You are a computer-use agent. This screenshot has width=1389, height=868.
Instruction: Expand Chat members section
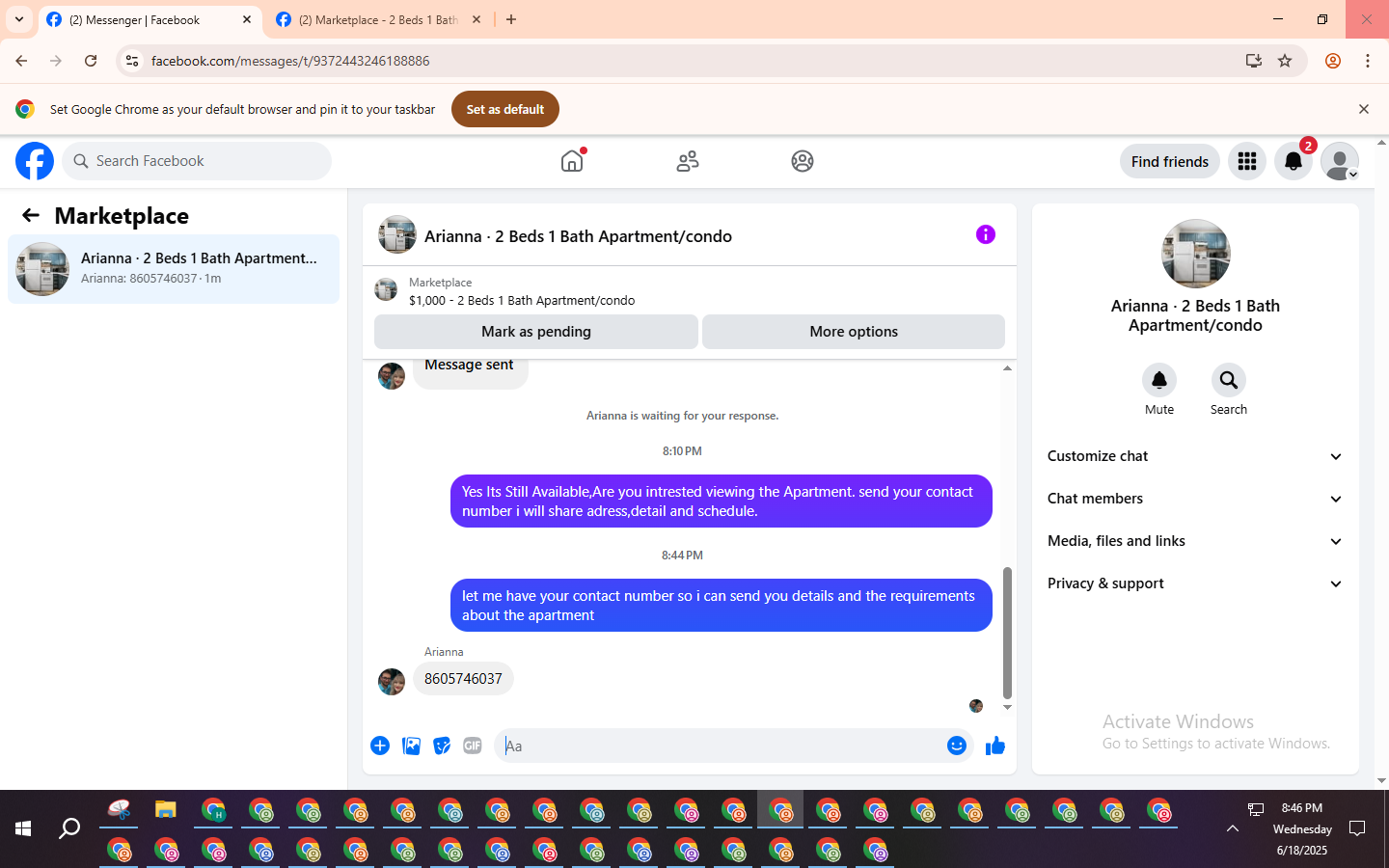click(x=1195, y=499)
